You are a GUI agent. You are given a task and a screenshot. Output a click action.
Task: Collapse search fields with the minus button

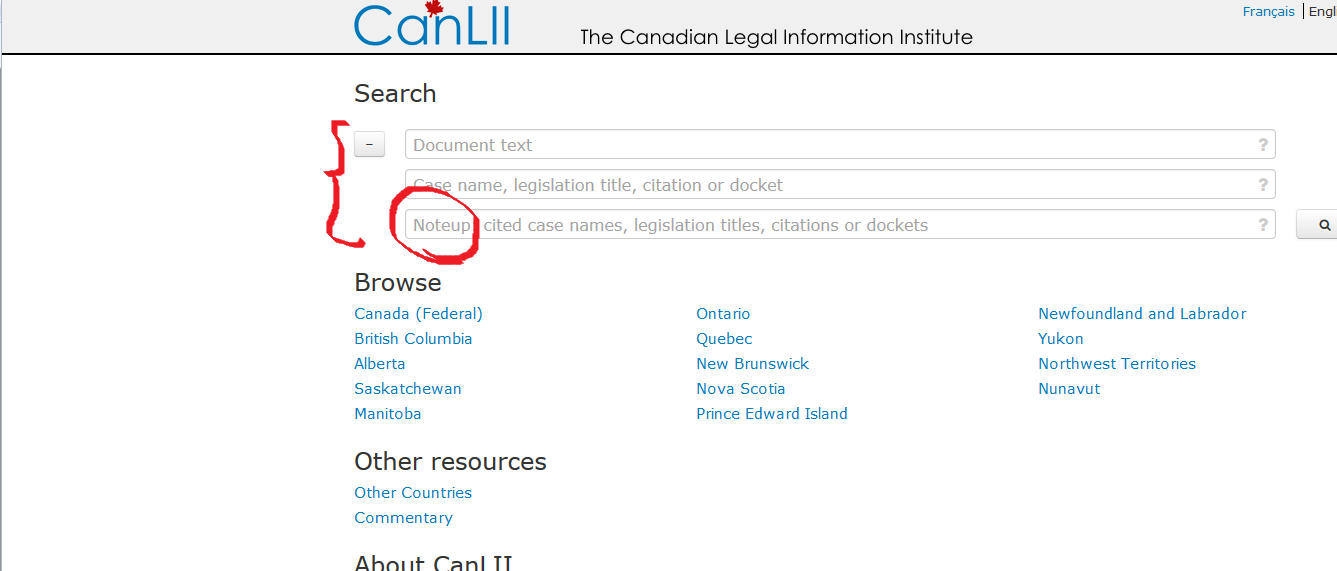click(x=370, y=145)
